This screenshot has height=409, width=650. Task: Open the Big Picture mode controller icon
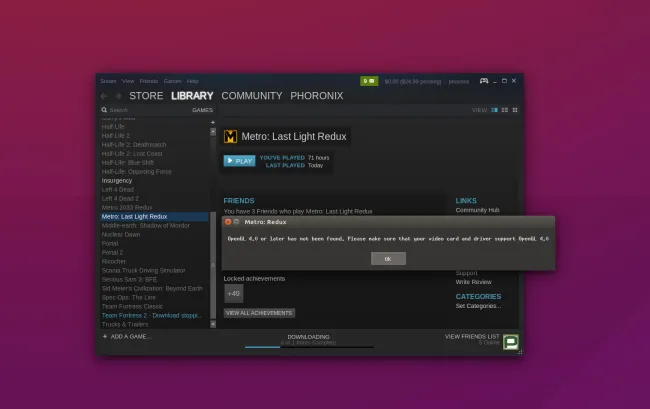tap(484, 81)
